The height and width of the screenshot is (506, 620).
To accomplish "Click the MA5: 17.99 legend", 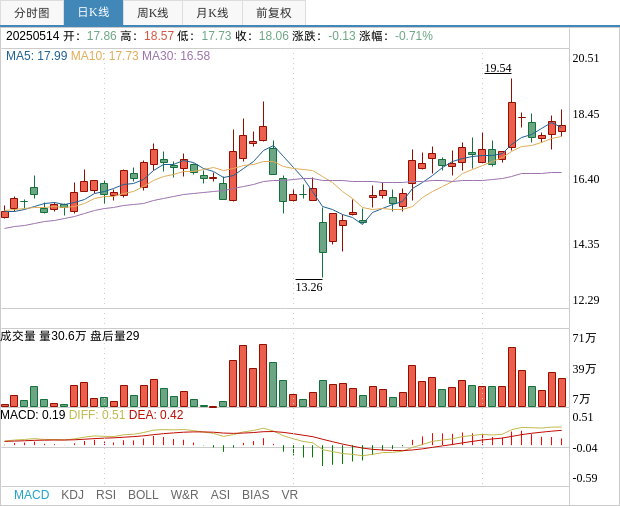I will point(36,56).
